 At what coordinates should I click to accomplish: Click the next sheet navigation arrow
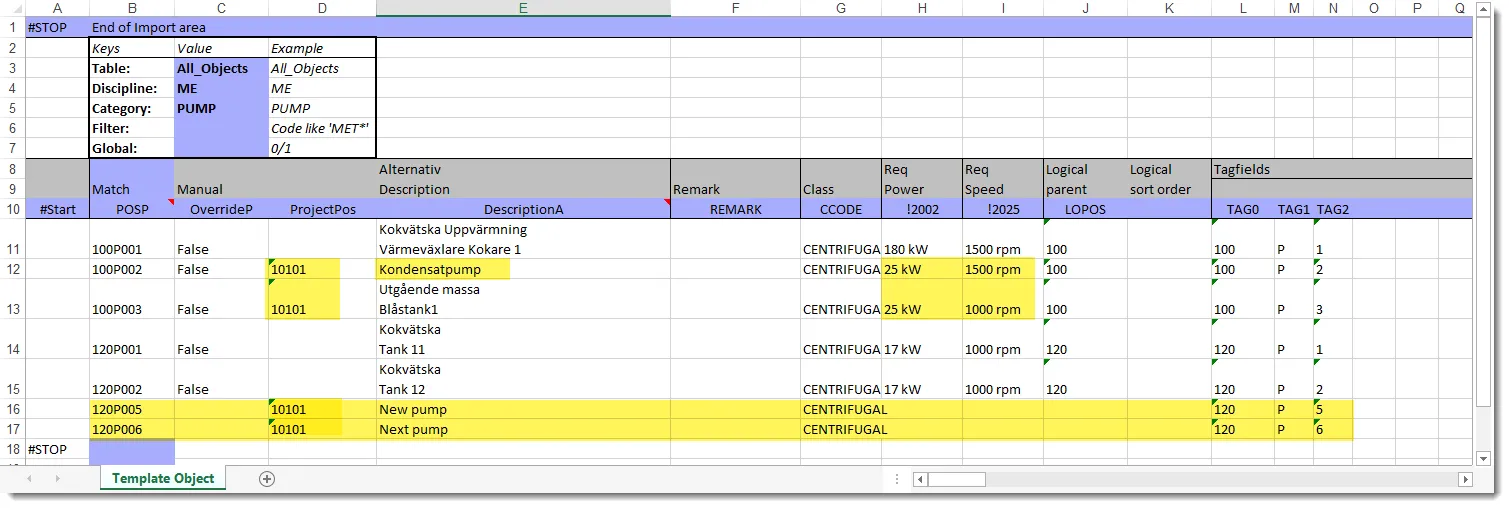click(x=57, y=479)
